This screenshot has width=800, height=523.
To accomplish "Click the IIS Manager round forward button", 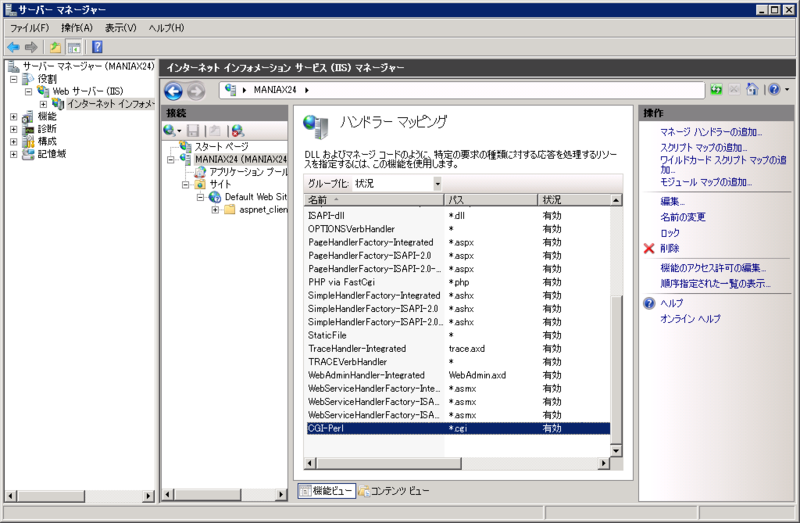I will pyautogui.click(x=195, y=91).
